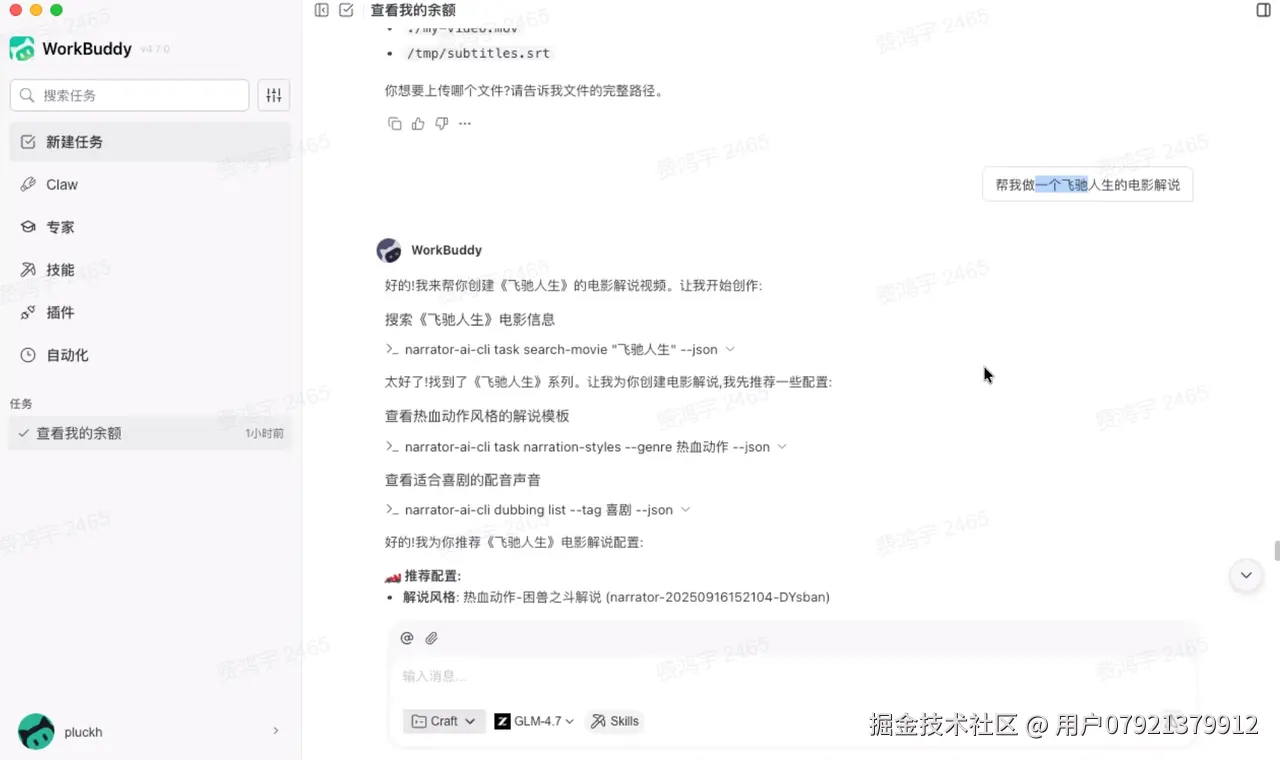Screen dimensions: 1280x760
Task: Open the Craft mode dropdown
Action: point(444,721)
